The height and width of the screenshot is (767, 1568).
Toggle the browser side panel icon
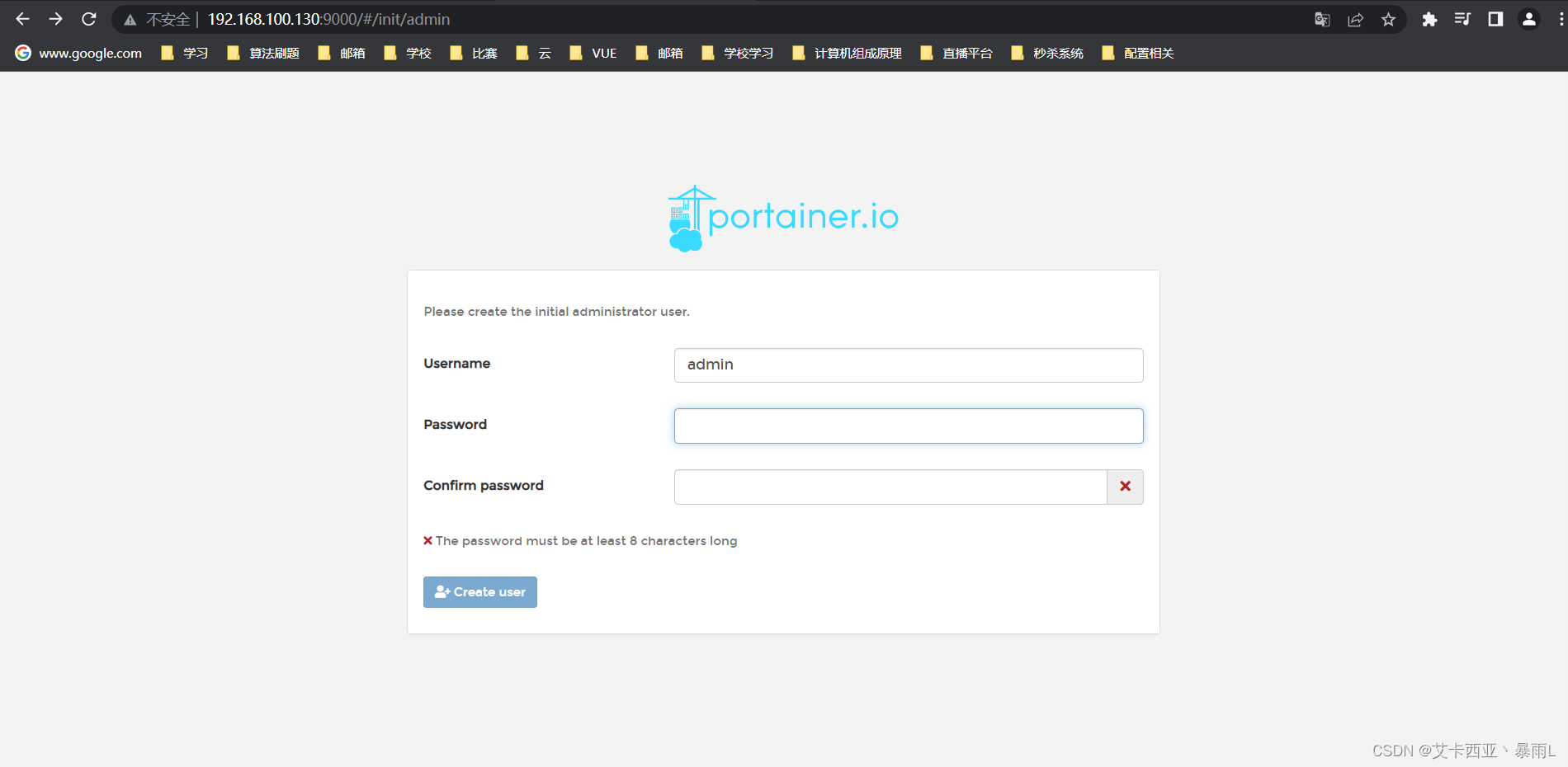1495,19
